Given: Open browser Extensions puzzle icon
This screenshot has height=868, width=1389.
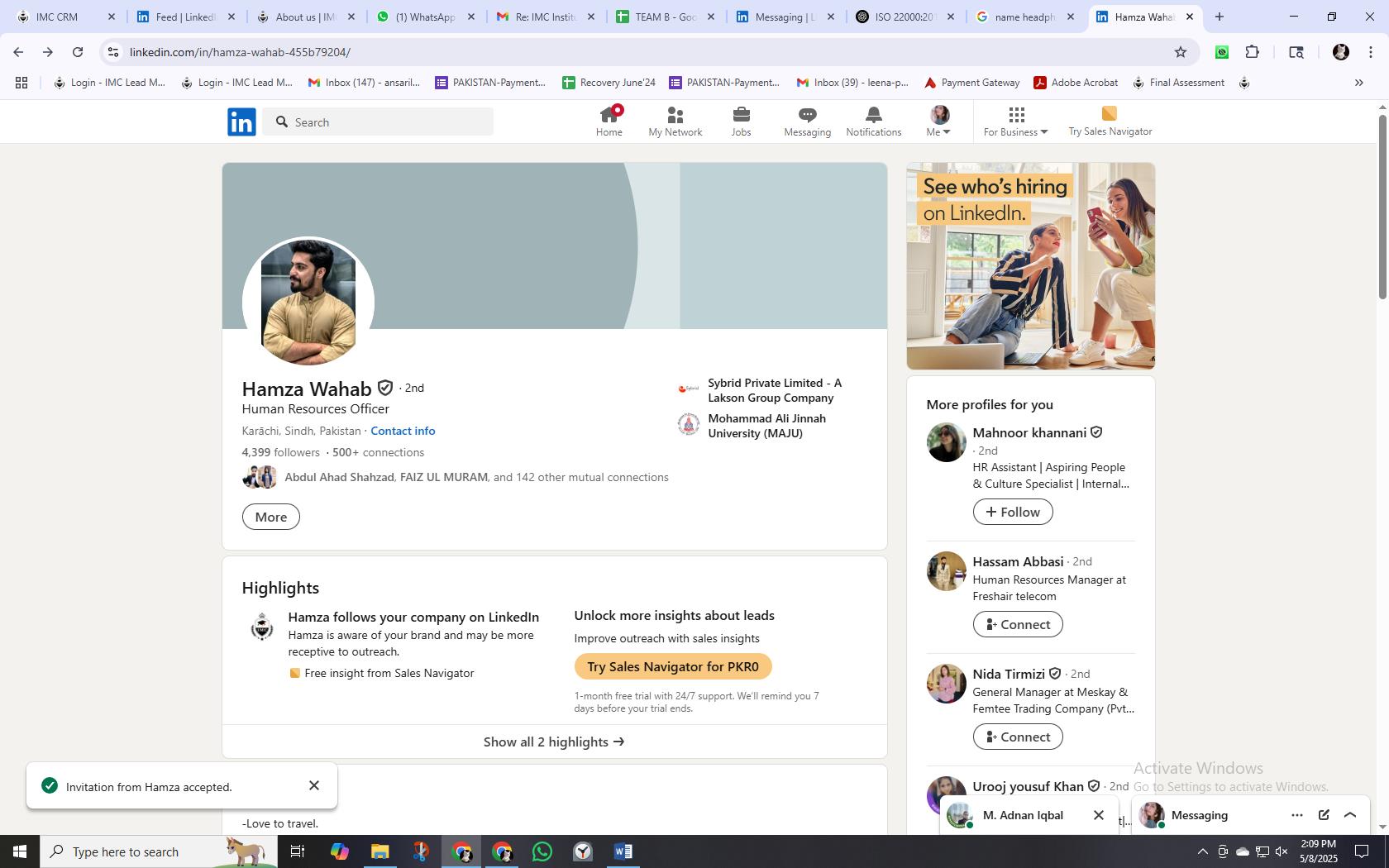Looking at the screenshot, I should (x=1253, y=52).
